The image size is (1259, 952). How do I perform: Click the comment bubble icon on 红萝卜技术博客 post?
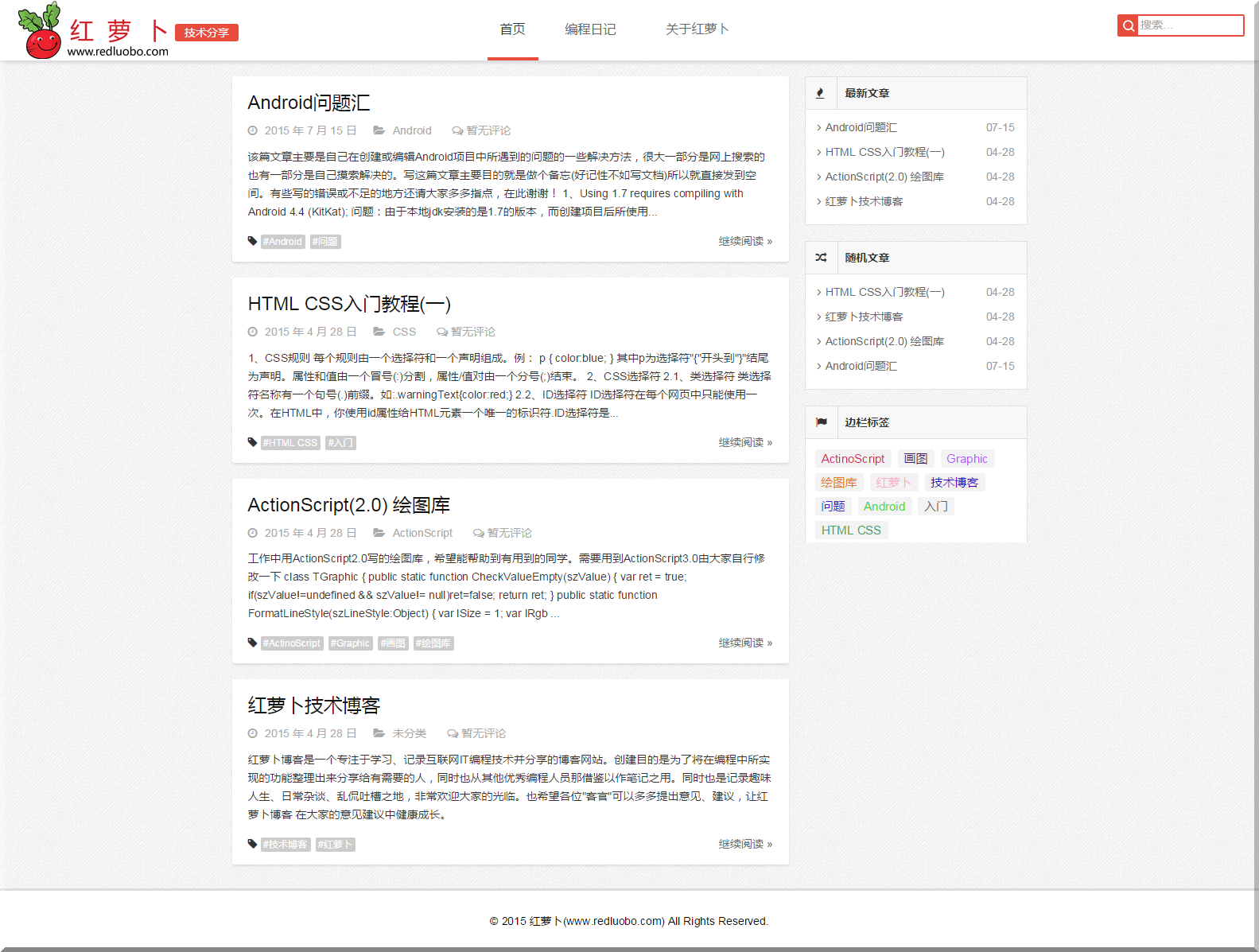click(453, 733)
